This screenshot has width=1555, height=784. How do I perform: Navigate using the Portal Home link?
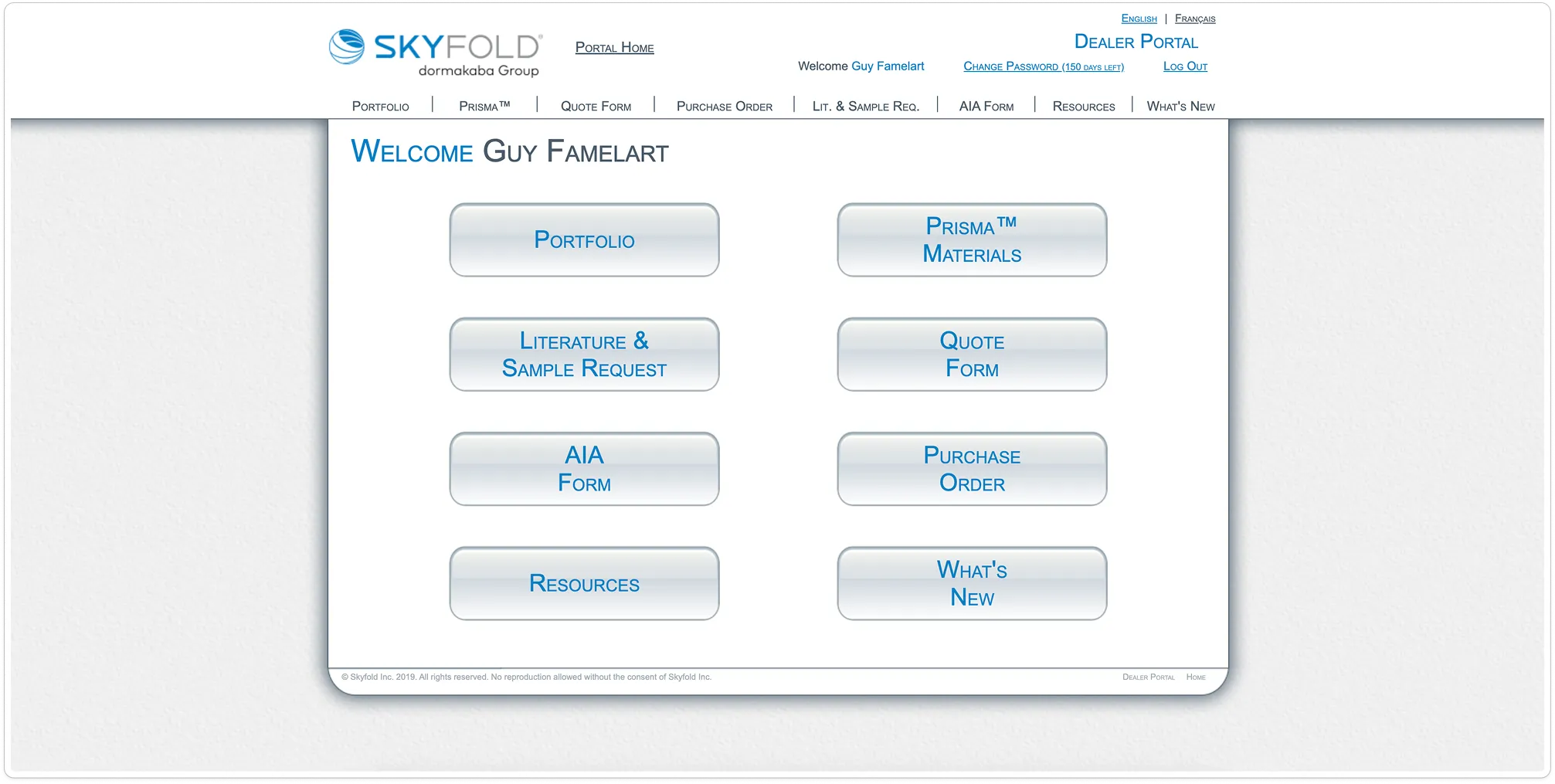[x=614, y=47]
